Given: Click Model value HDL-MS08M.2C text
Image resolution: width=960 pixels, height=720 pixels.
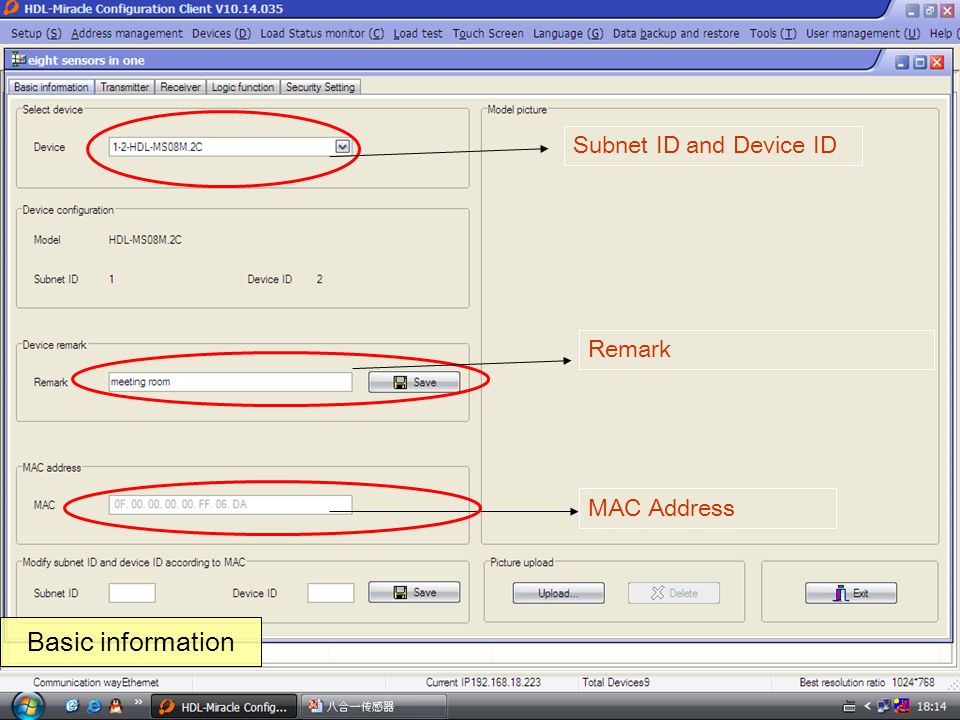Looking at the screenshot, I should point(145,240).
